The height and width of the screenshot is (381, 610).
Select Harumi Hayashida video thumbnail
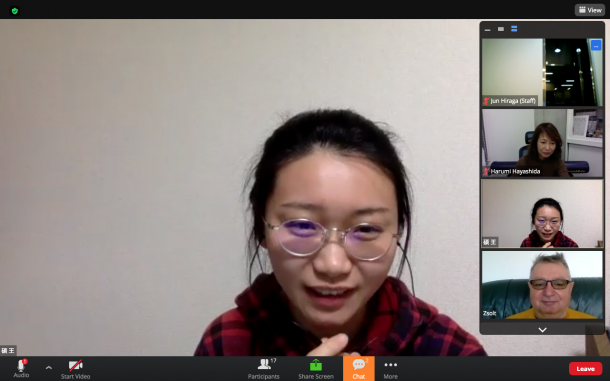click(542, 143)
